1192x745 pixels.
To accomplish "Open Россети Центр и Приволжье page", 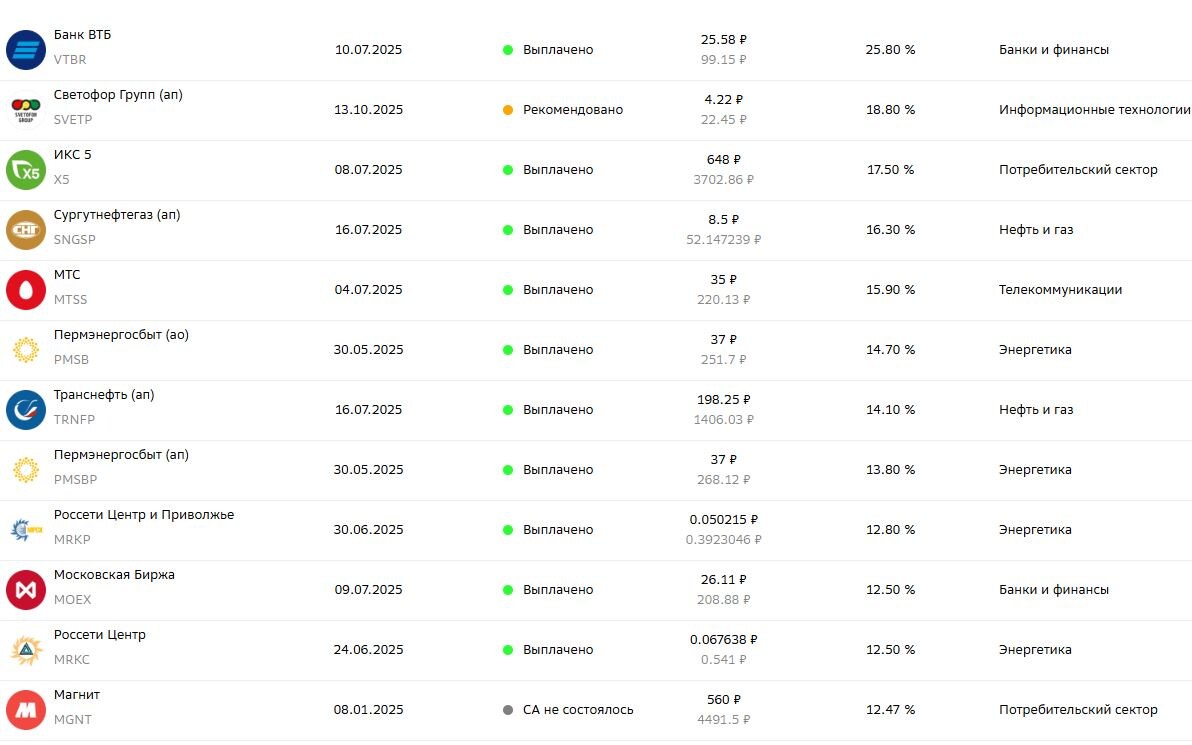I will pos(144,515).
